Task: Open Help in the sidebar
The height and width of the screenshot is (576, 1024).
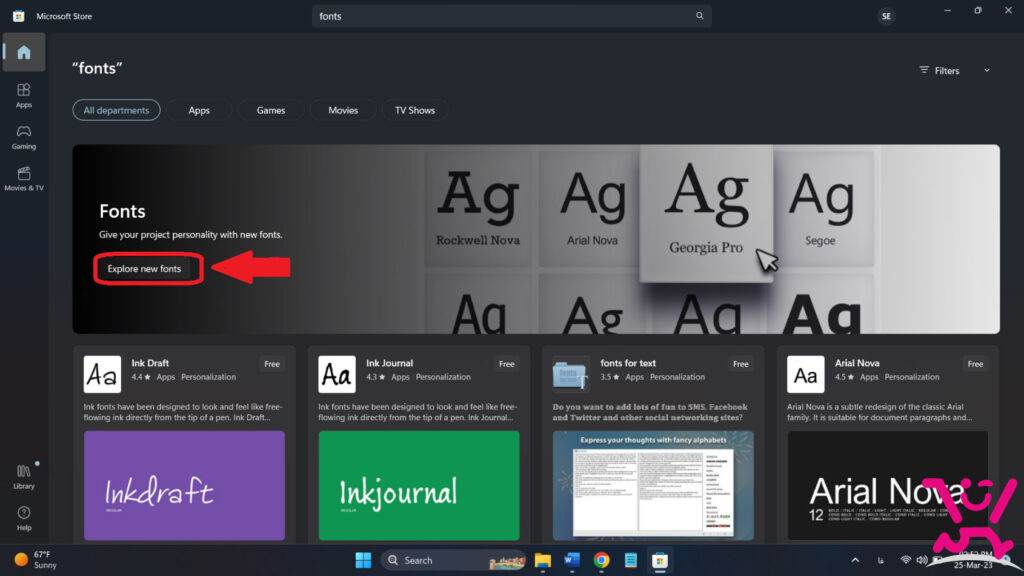Action: point(24,519)
